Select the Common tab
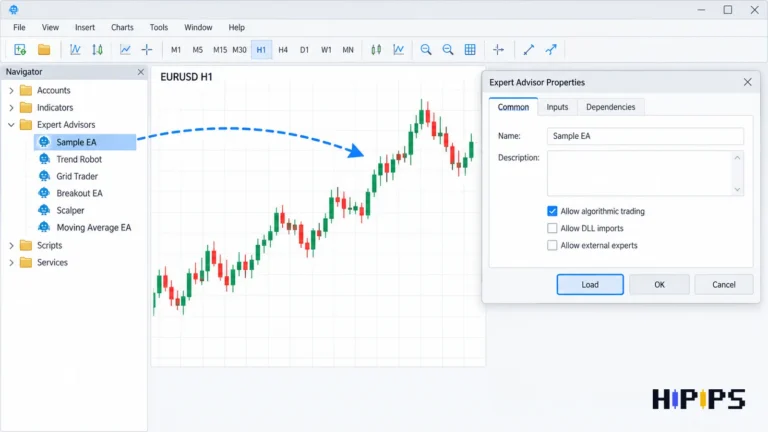The height and width of the screenshot is (432, 768). coord(513,107)
